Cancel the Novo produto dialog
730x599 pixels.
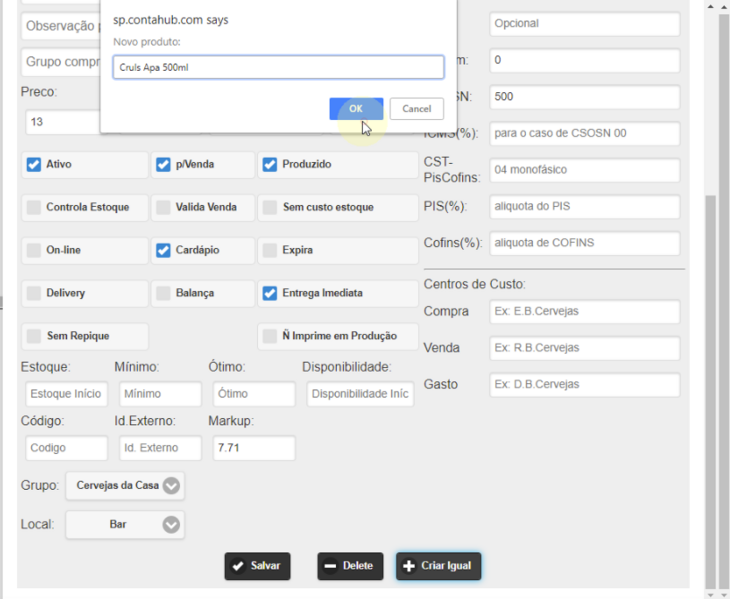tap(416, 108)
